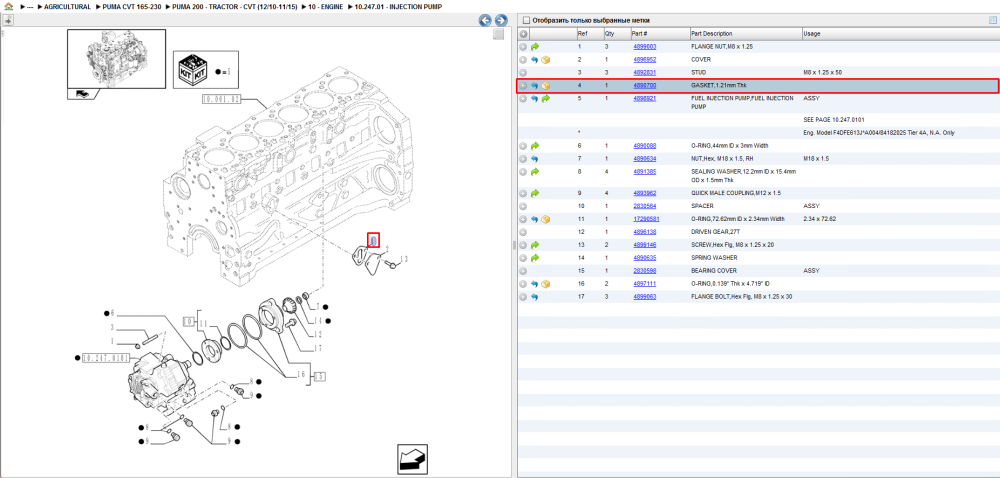Open AGRICULTURAL breadcrumb
The image size is (1000, 478).
[67, 6]
